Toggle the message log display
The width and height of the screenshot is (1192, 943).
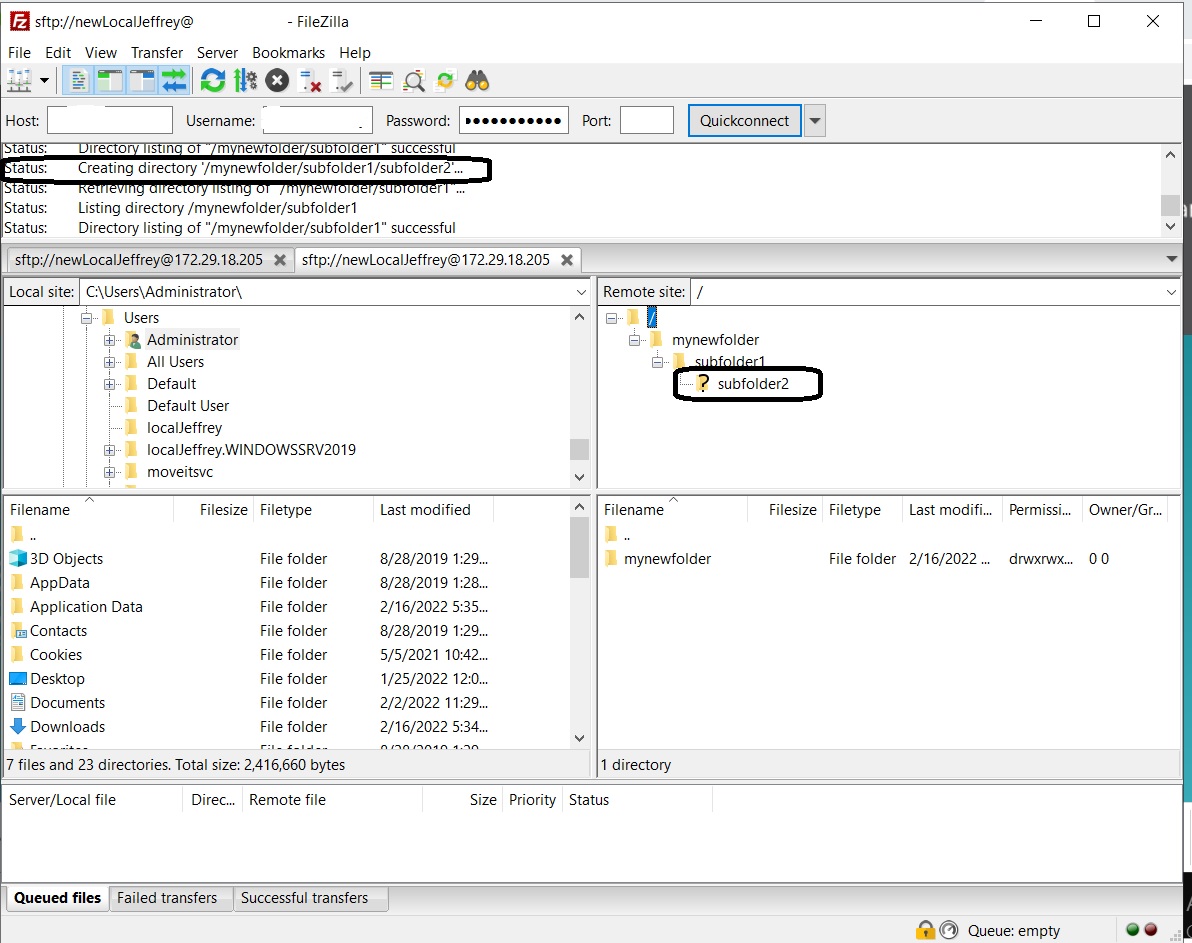(x=78, y=80)
